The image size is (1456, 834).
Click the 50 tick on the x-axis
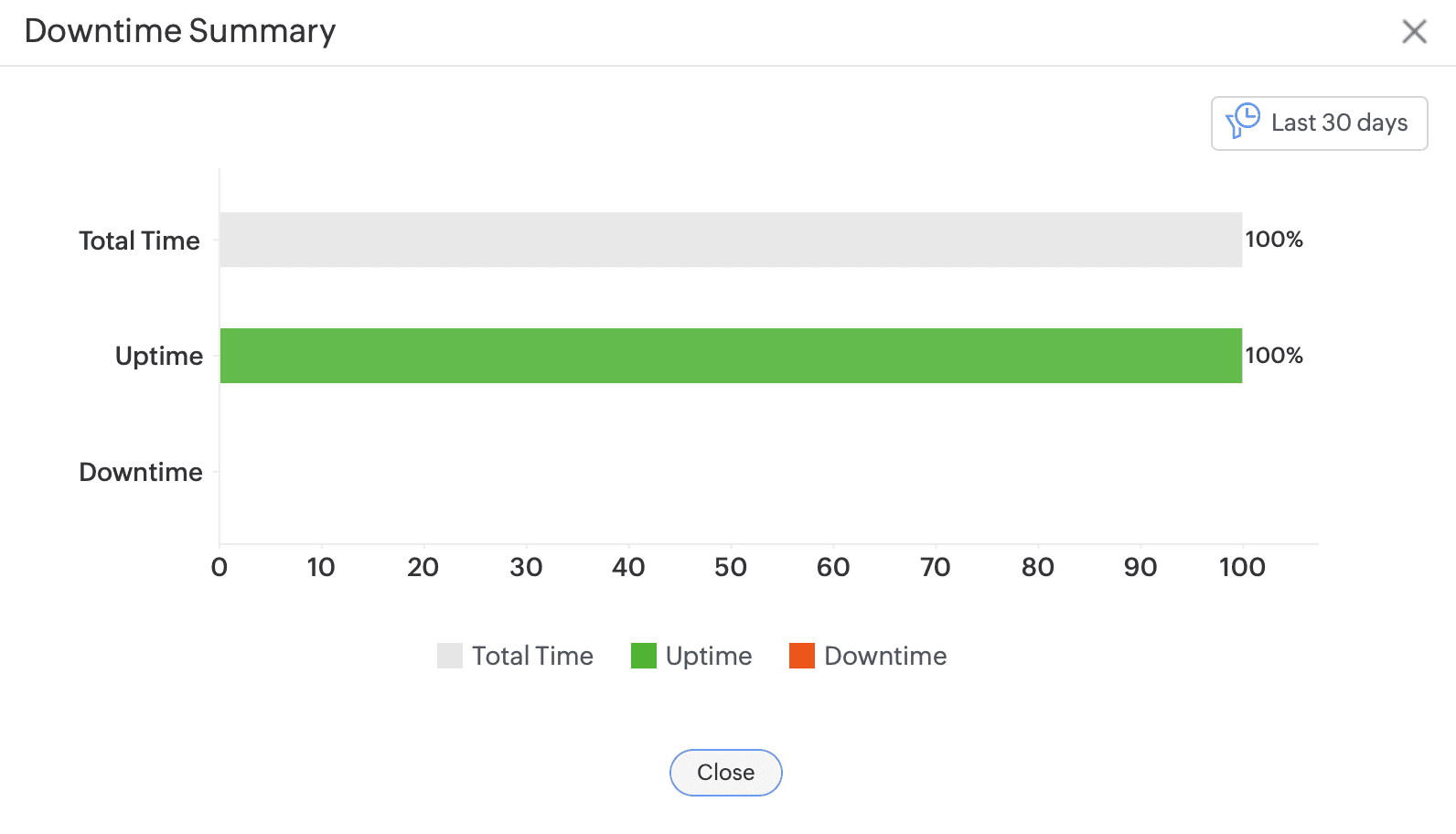(x=731, y=568)
